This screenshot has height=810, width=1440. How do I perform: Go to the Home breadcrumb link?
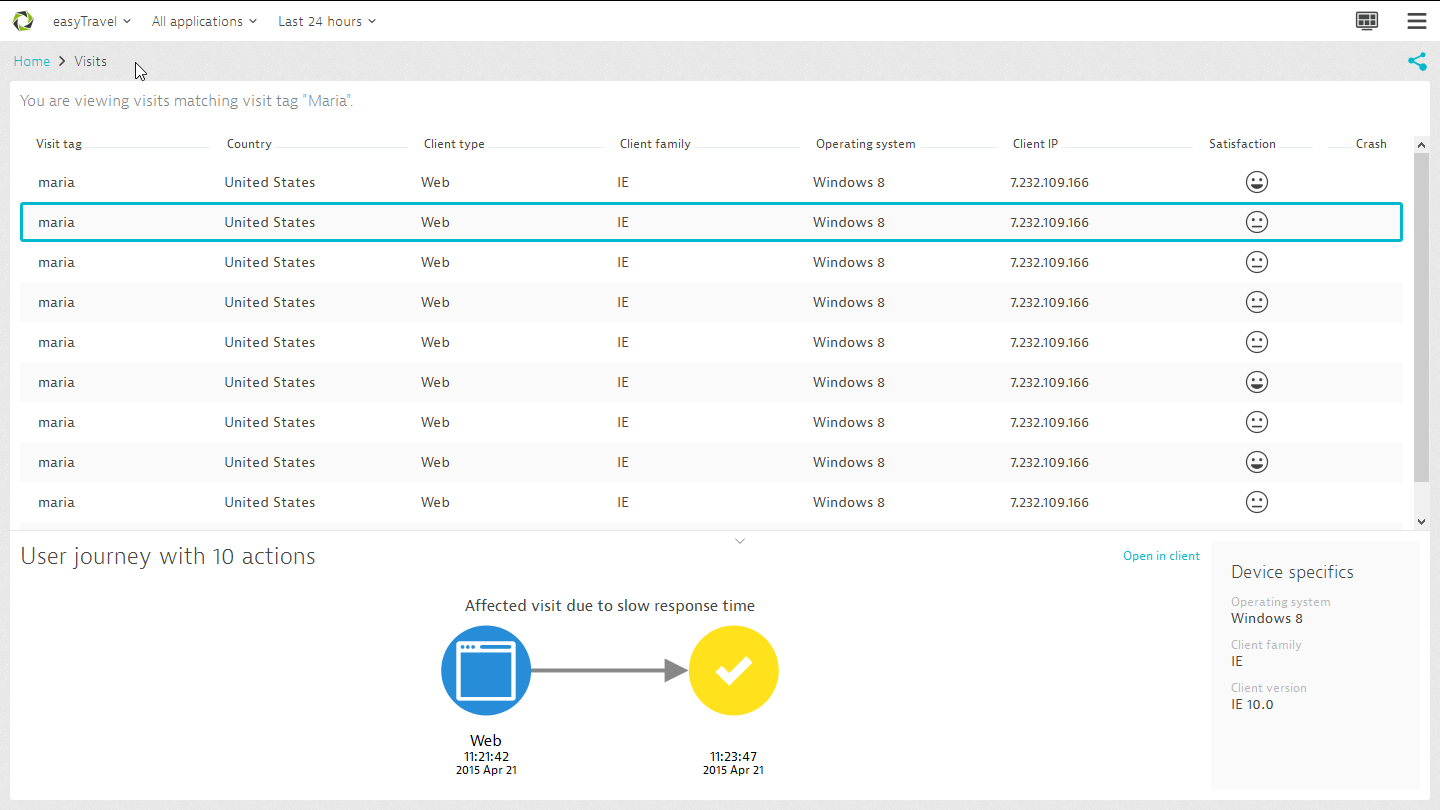(32, 61)
